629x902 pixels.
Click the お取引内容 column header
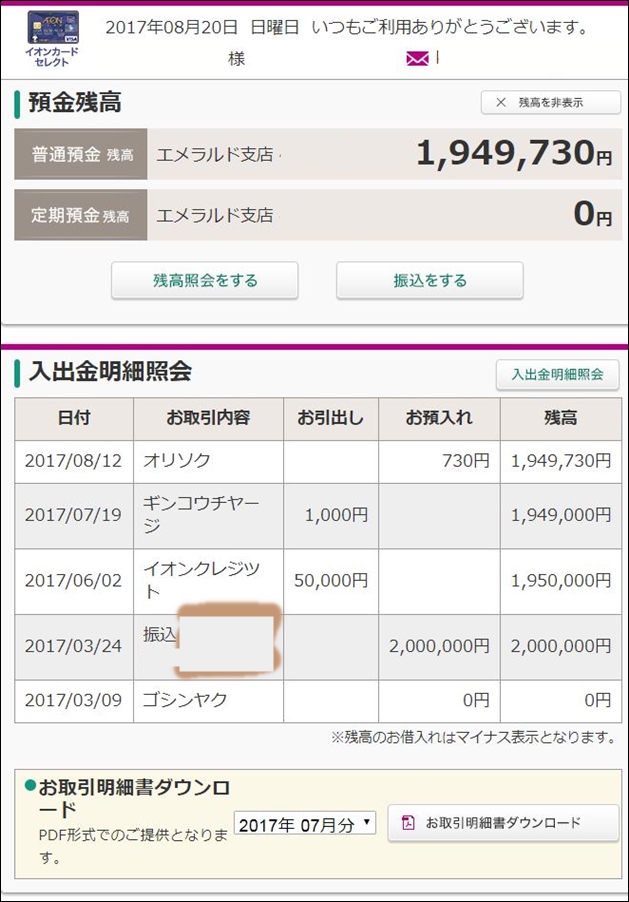(x=208, y=418)
